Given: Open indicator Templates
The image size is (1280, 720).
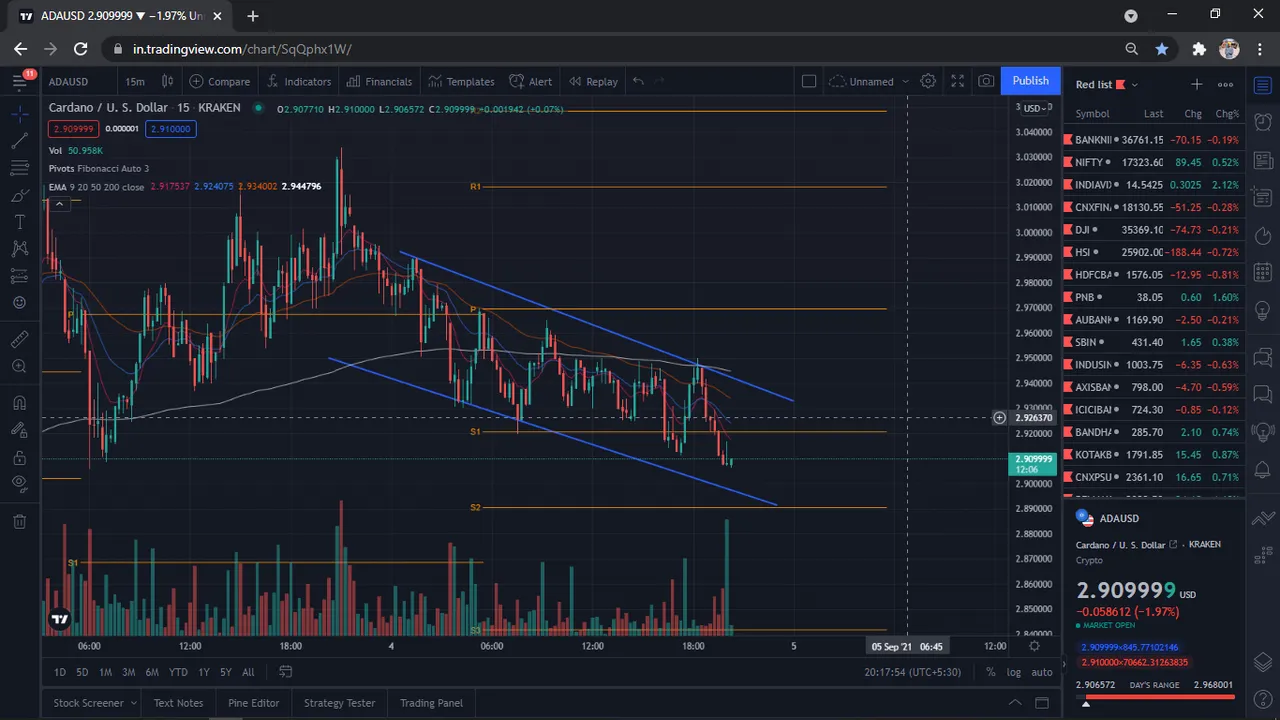Looking at the screenshot, I should (461, 81).
